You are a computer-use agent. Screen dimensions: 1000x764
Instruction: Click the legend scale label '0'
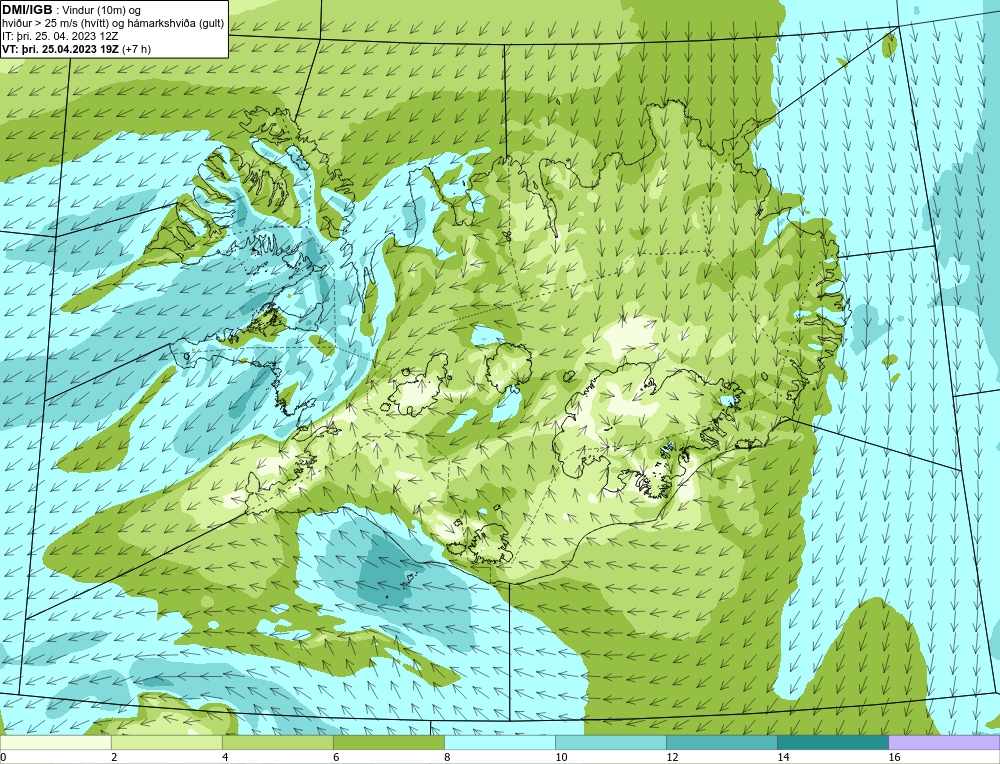3,757
